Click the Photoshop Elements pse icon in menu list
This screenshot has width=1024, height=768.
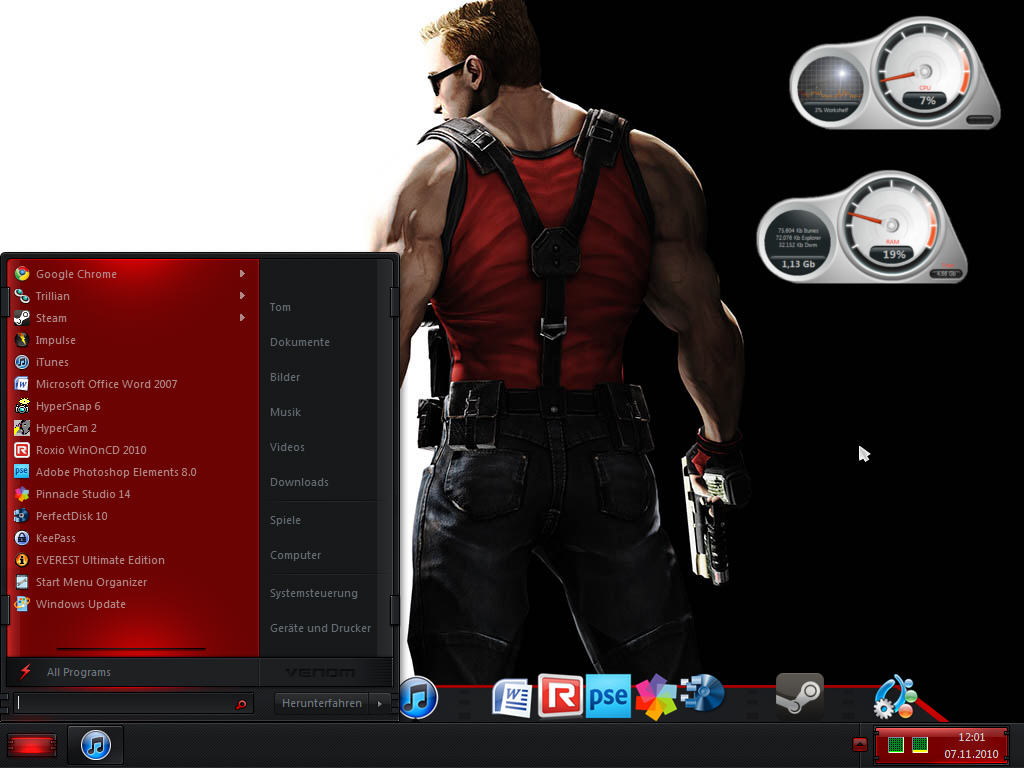tap(22, 472)
